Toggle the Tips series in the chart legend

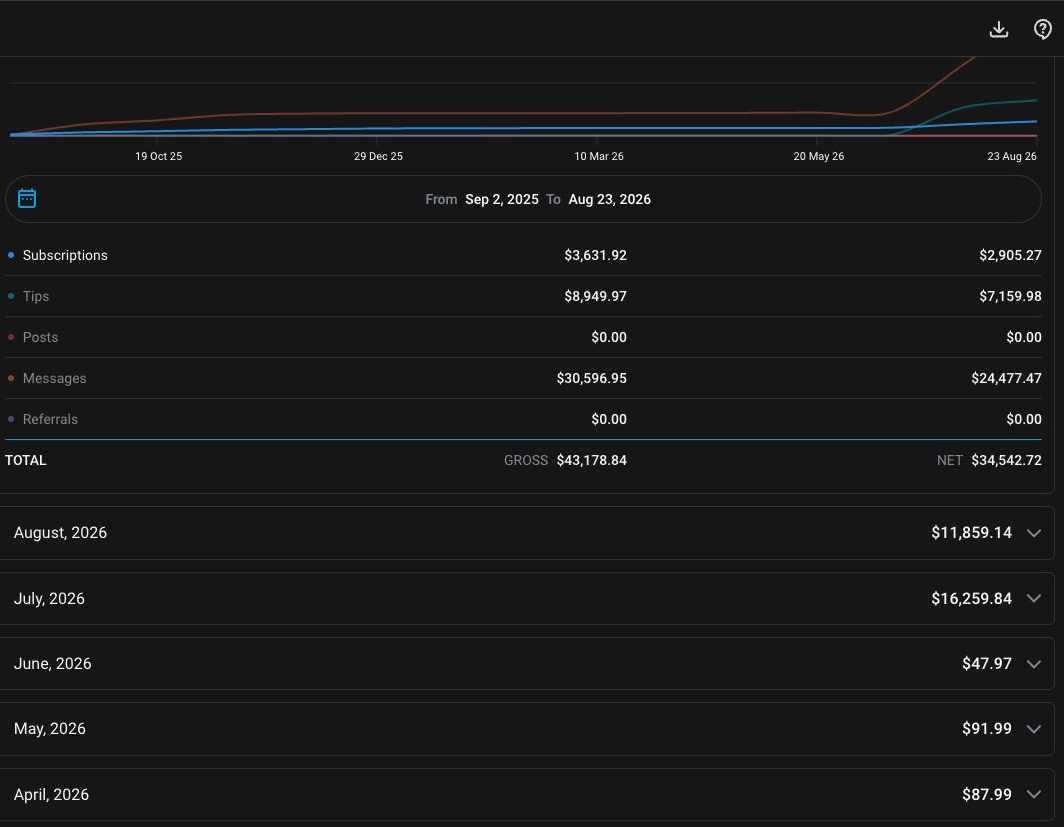tap(28, 296)
